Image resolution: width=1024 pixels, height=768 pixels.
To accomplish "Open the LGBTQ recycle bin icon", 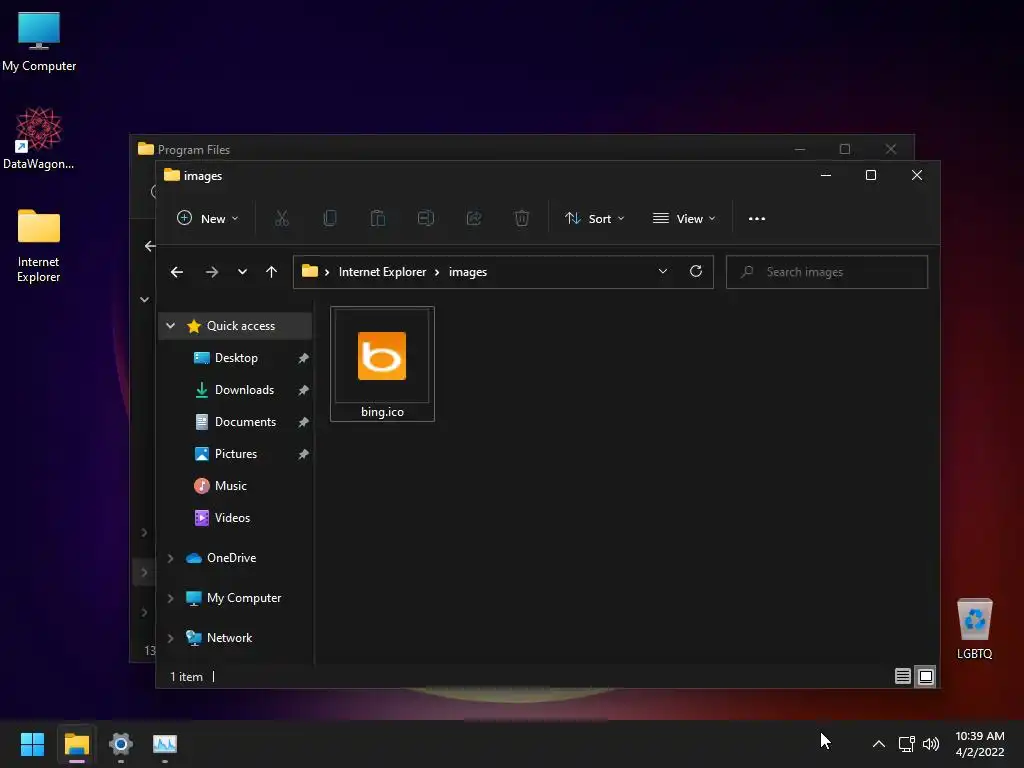I will click(x=974, y=628).
